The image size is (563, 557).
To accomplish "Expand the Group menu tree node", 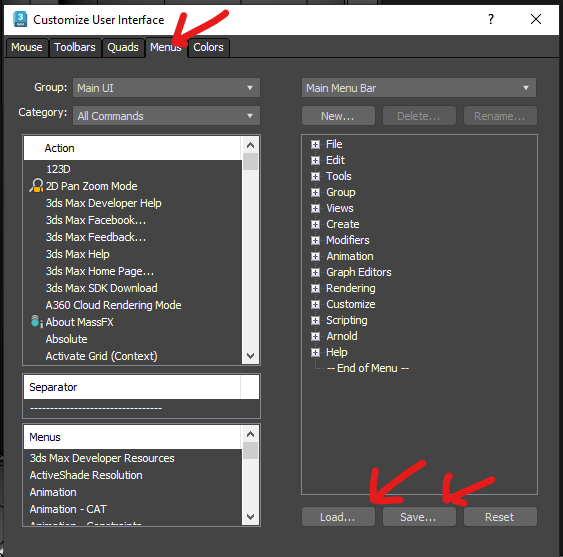I will pos(315,192).
